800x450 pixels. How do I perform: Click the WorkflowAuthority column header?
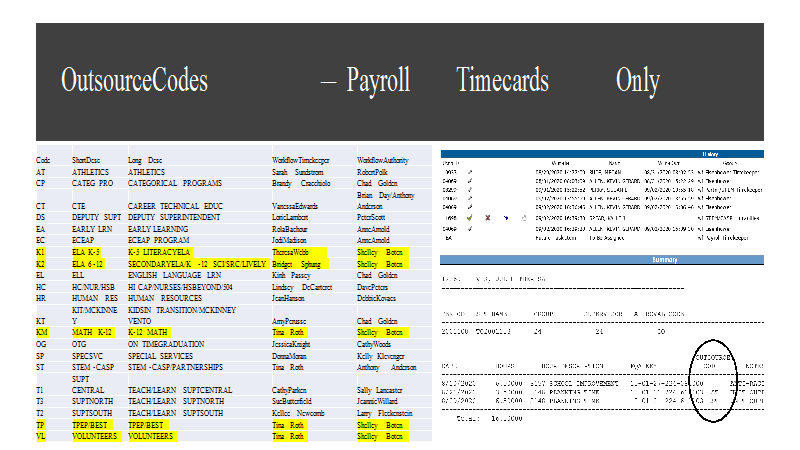(x=383, y=160)
